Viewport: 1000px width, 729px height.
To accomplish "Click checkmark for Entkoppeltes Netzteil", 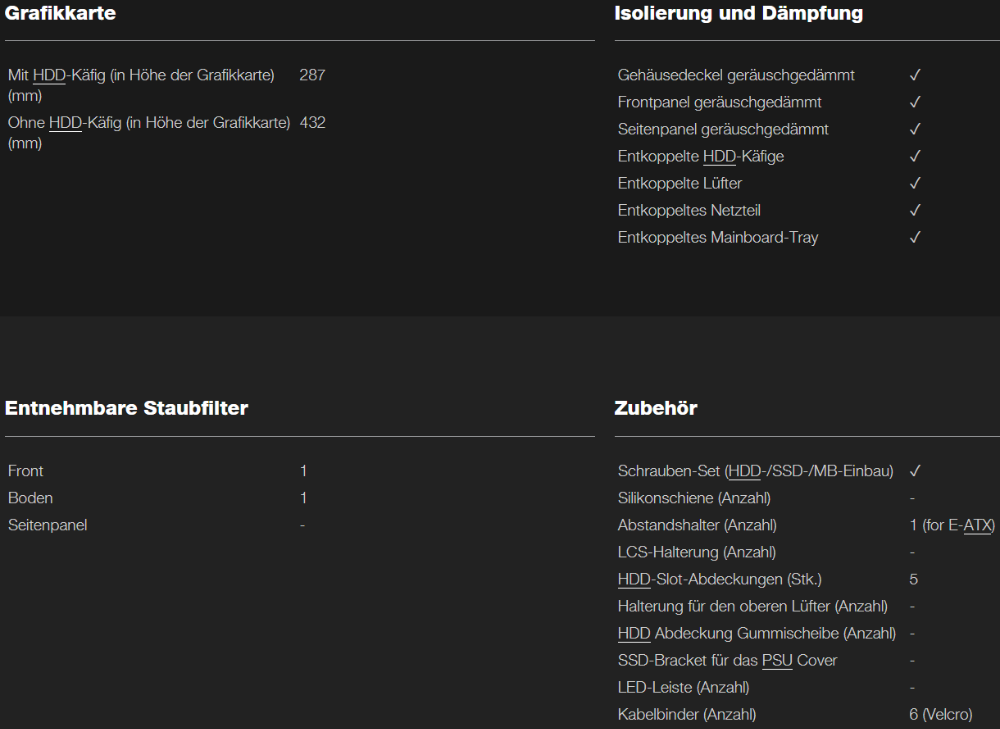I will click(x=915, y=210).
